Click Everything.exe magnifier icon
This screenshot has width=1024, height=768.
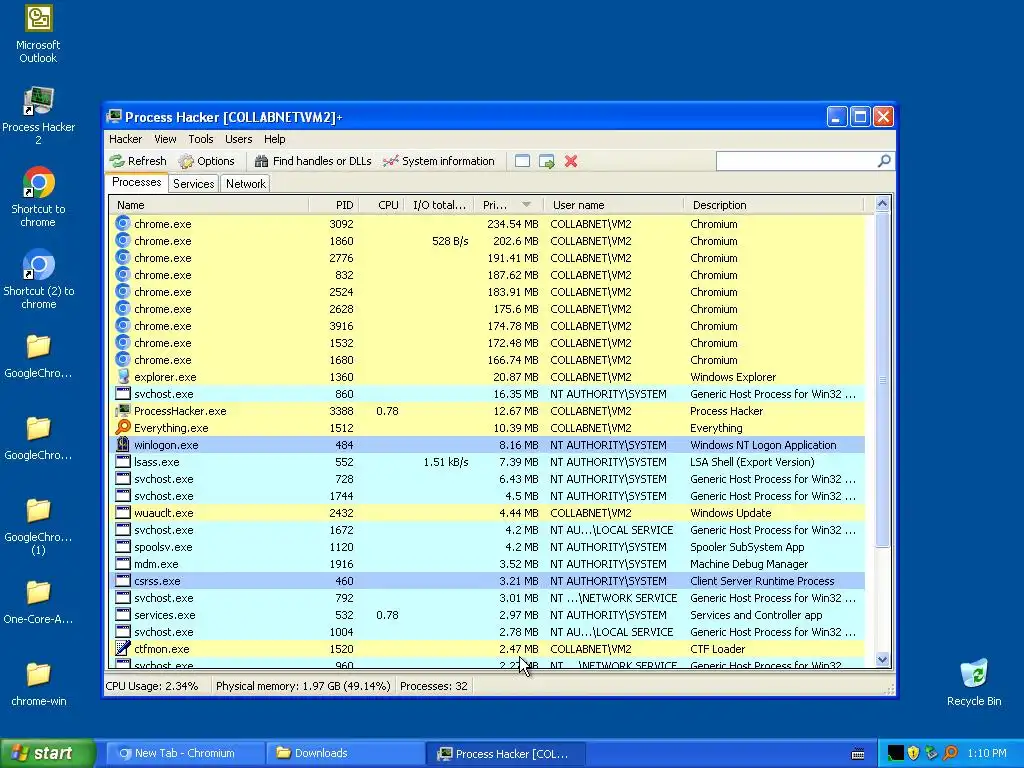tap(123, 428)
